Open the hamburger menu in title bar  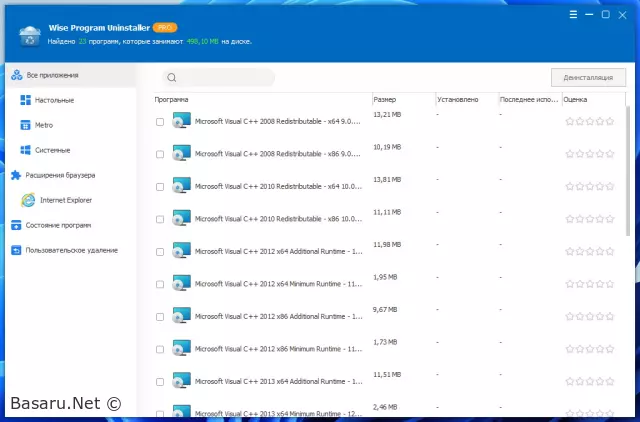(x=573, y=15)
